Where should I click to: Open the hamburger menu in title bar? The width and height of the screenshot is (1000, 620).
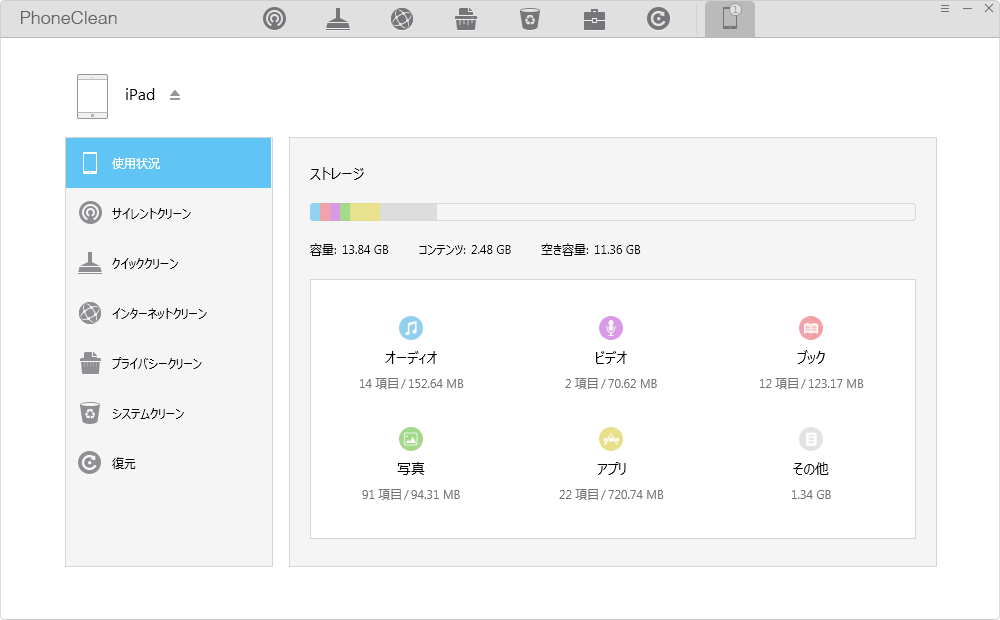click(x=945, y=8)
